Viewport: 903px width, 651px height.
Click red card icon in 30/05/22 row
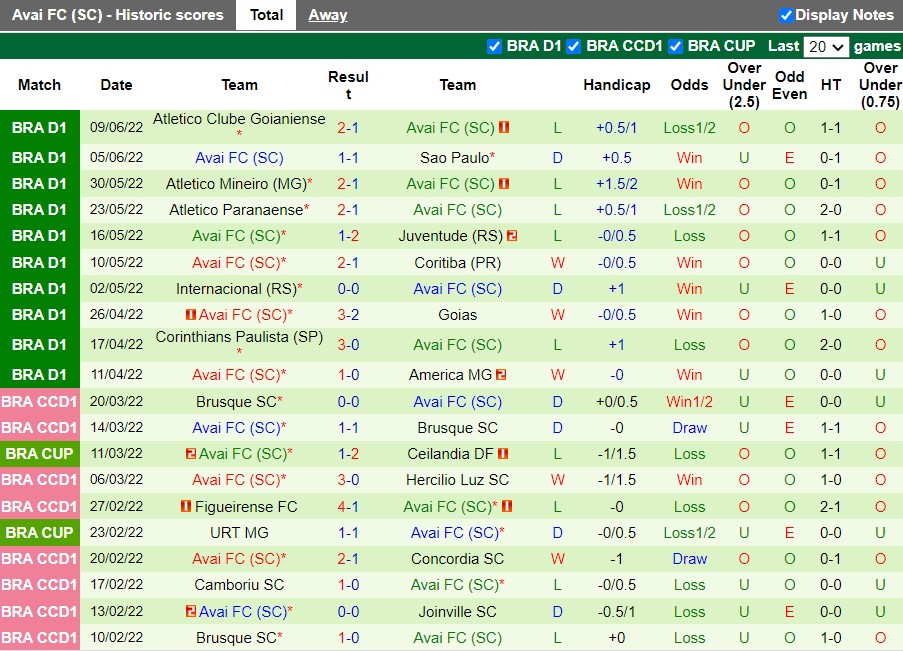pos(504,184)
